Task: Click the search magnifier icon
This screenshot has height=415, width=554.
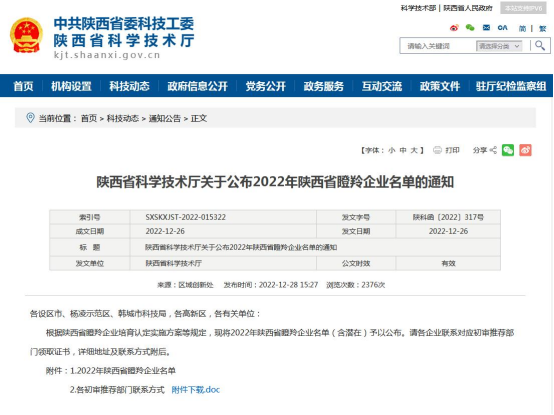Action: coord(540,46)
